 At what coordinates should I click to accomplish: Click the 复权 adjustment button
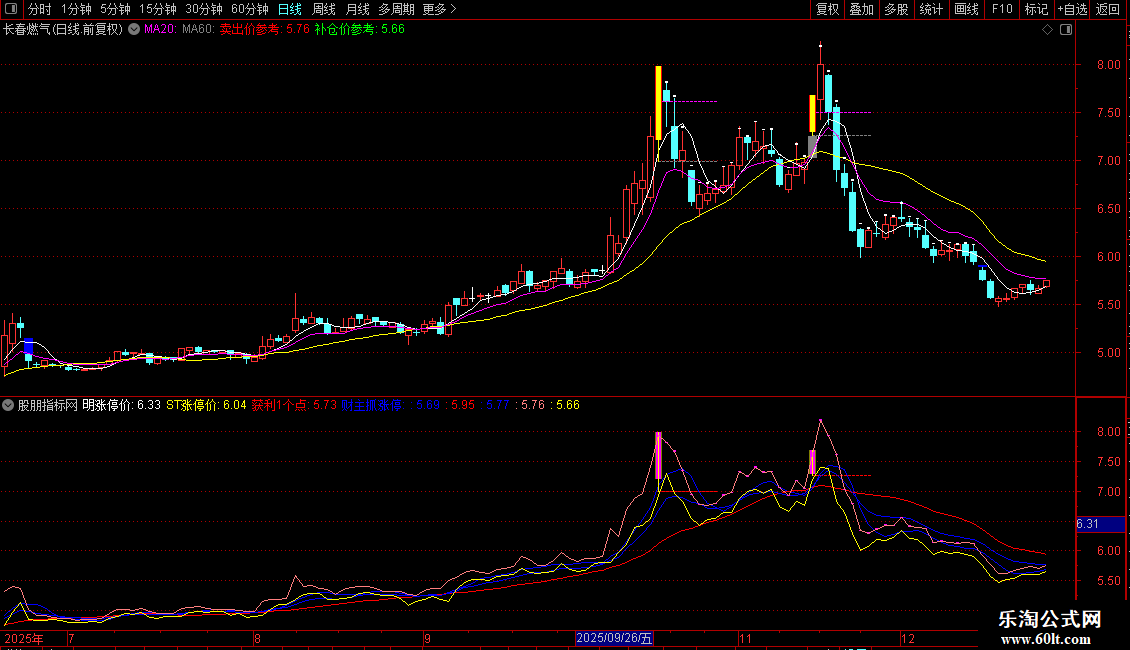pyautogui.click(x=827, y=9)
